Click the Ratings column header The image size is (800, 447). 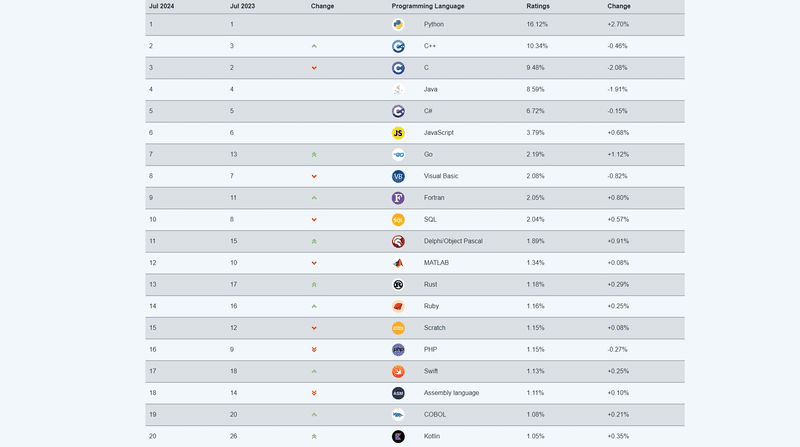(538, 6)
